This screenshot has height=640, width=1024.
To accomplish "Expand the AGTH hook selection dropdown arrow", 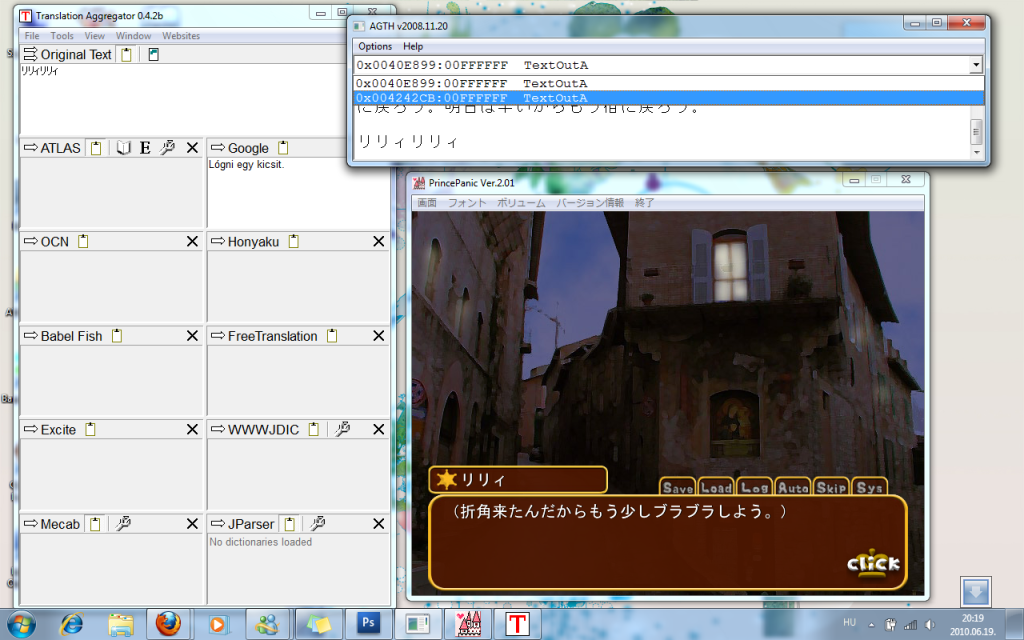I will [x=975, y=65].
